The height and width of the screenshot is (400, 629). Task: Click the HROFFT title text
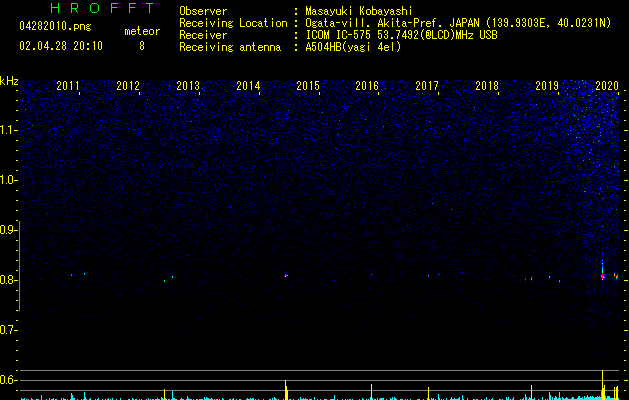click(103, 8)
